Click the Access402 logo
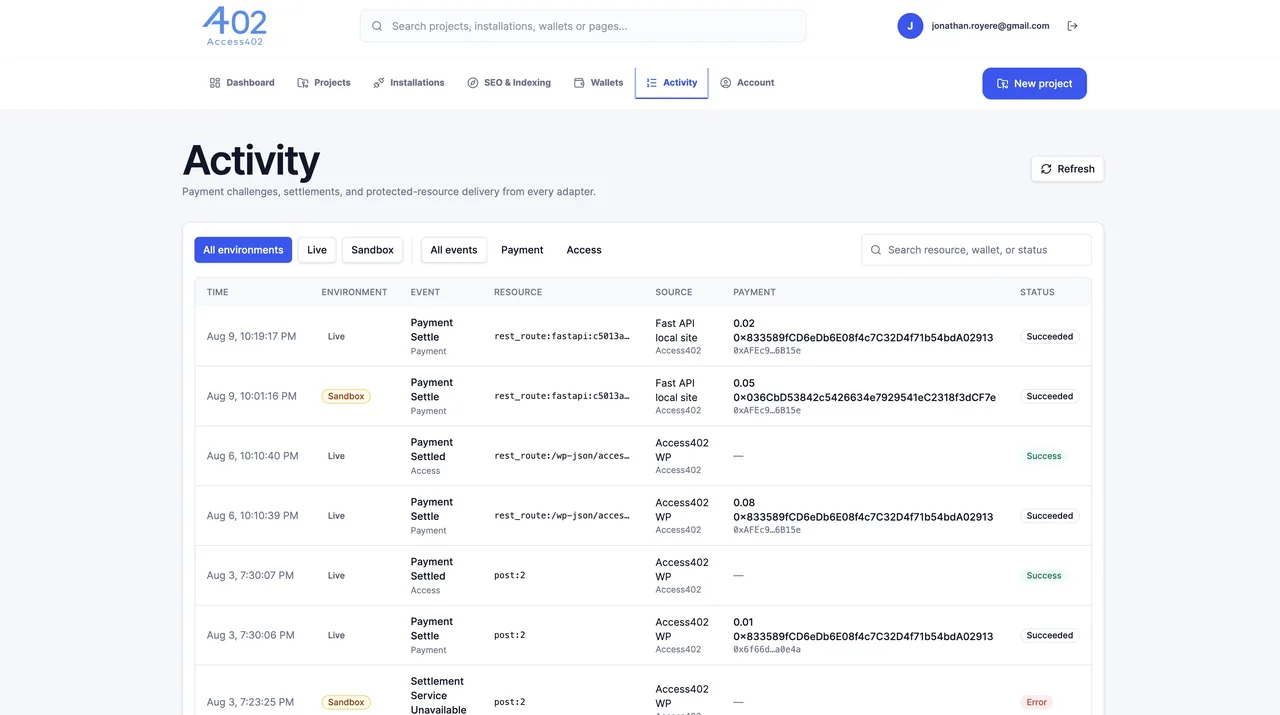1280x715 pixels. [235, 27]
